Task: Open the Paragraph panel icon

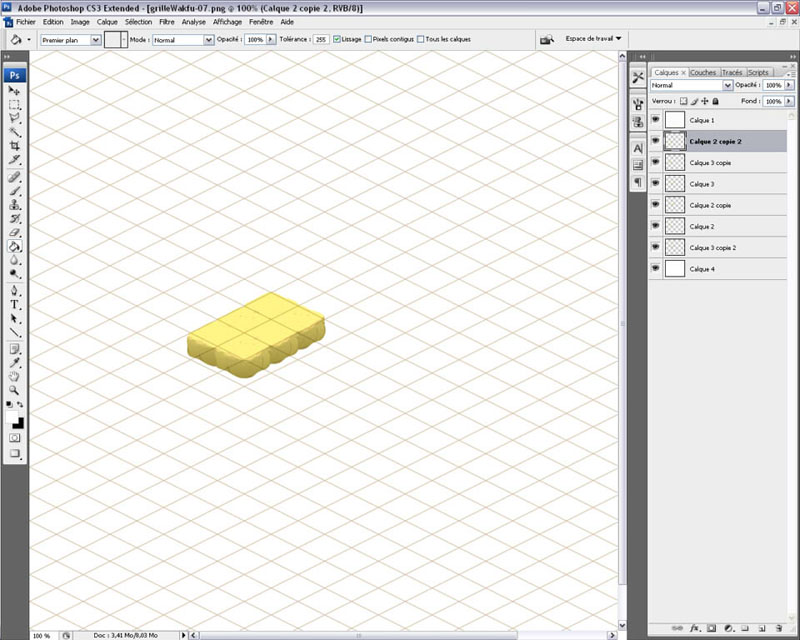Action: click(x=638, y=182)
